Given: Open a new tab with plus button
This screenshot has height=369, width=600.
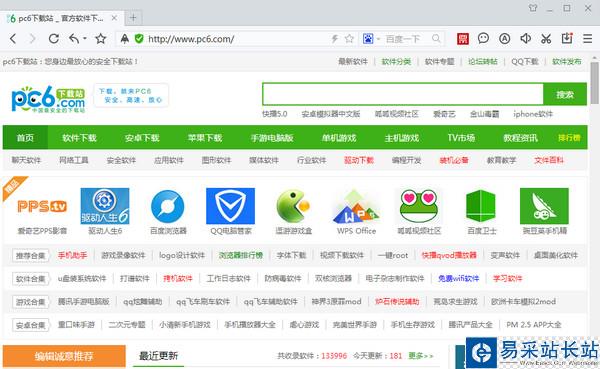Looking at the screenshot, I should tap(133, 18).
